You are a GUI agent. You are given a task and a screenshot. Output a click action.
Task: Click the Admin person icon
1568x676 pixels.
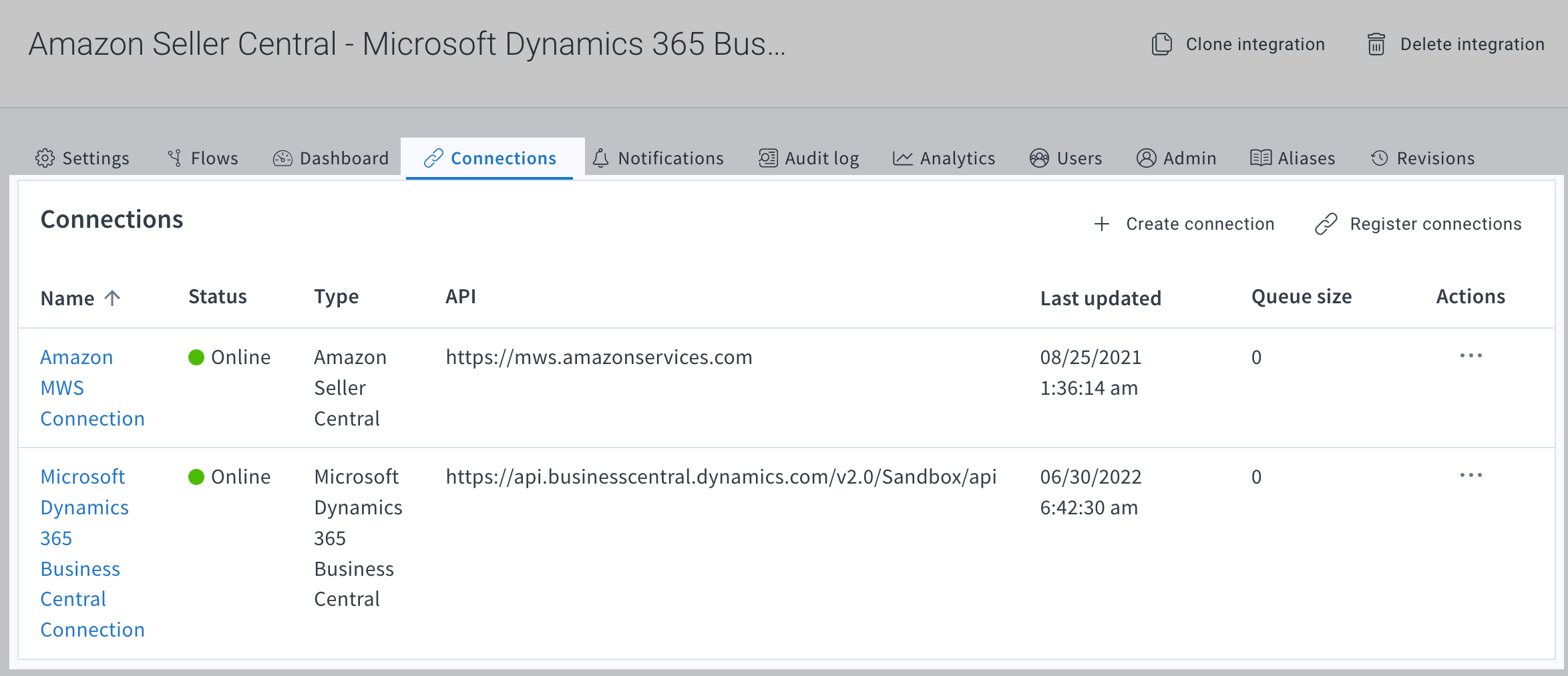tap(1146, 158)
